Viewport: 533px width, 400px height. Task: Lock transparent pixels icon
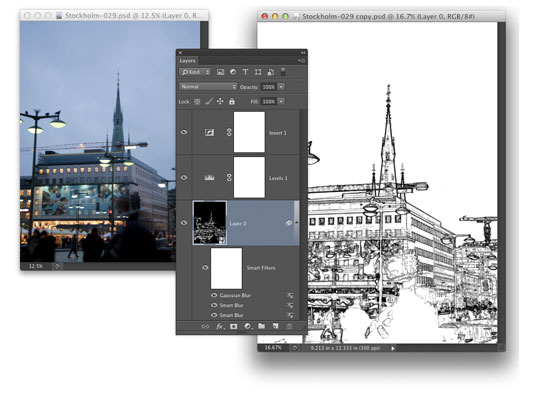pos(197,101)
